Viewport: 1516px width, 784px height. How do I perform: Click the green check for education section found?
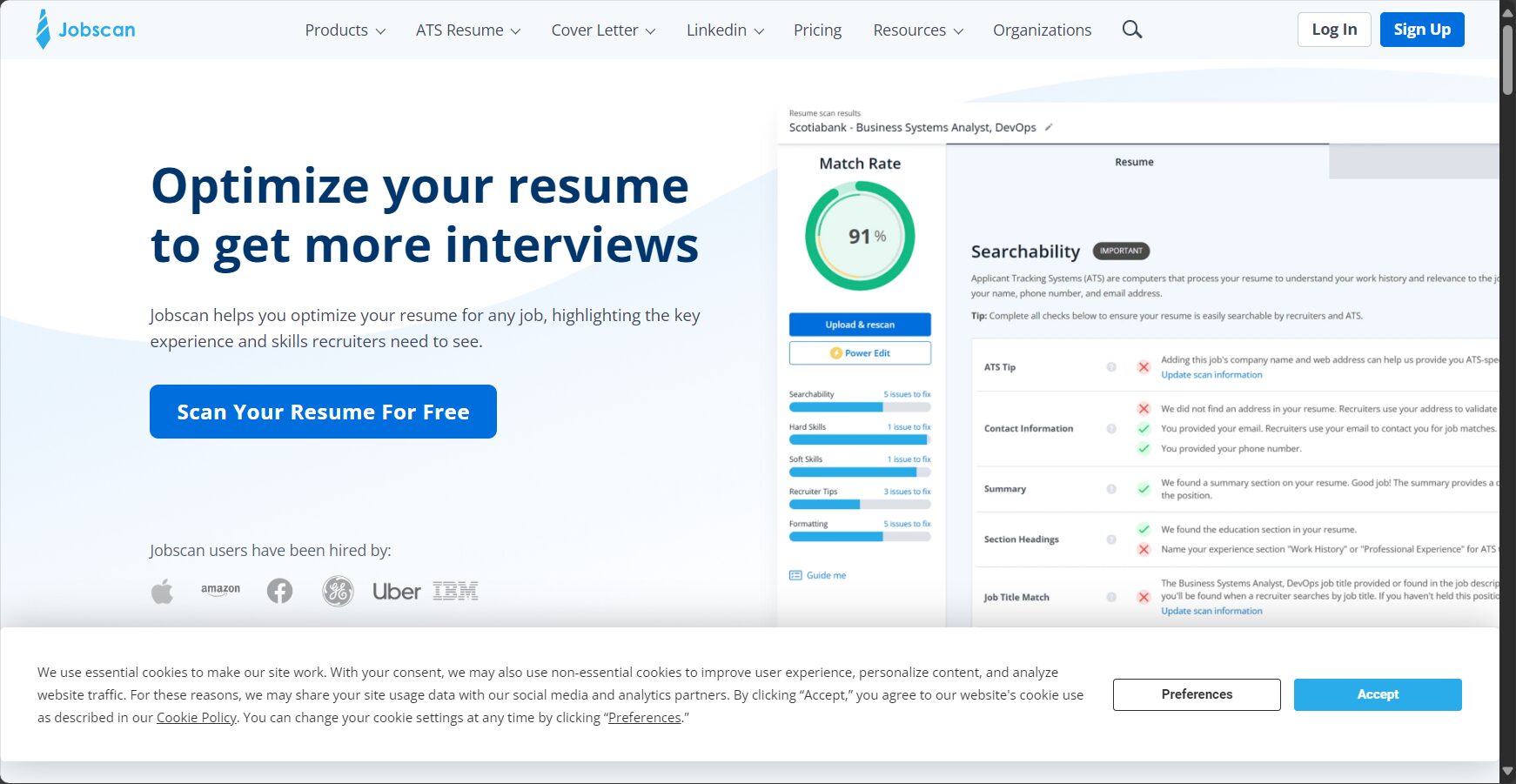pos(1144,529)
